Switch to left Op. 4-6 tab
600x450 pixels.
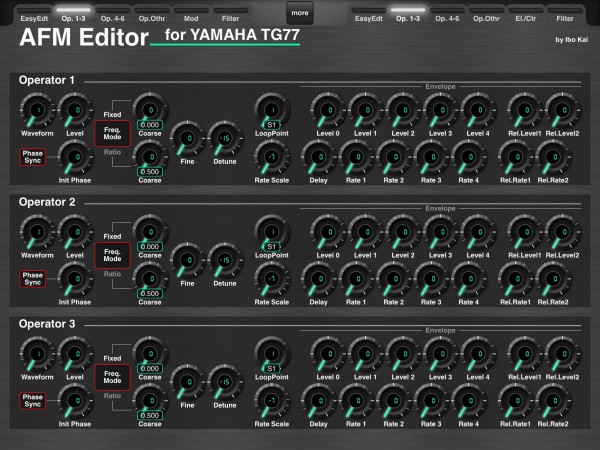click(x=112, y=15)
